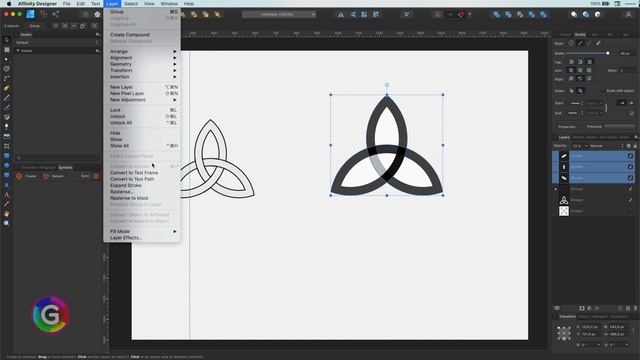Screen dimensions: 640x360
Task: Select the Artboard tool
Action: pyautogui.click(x=7, y=50)
